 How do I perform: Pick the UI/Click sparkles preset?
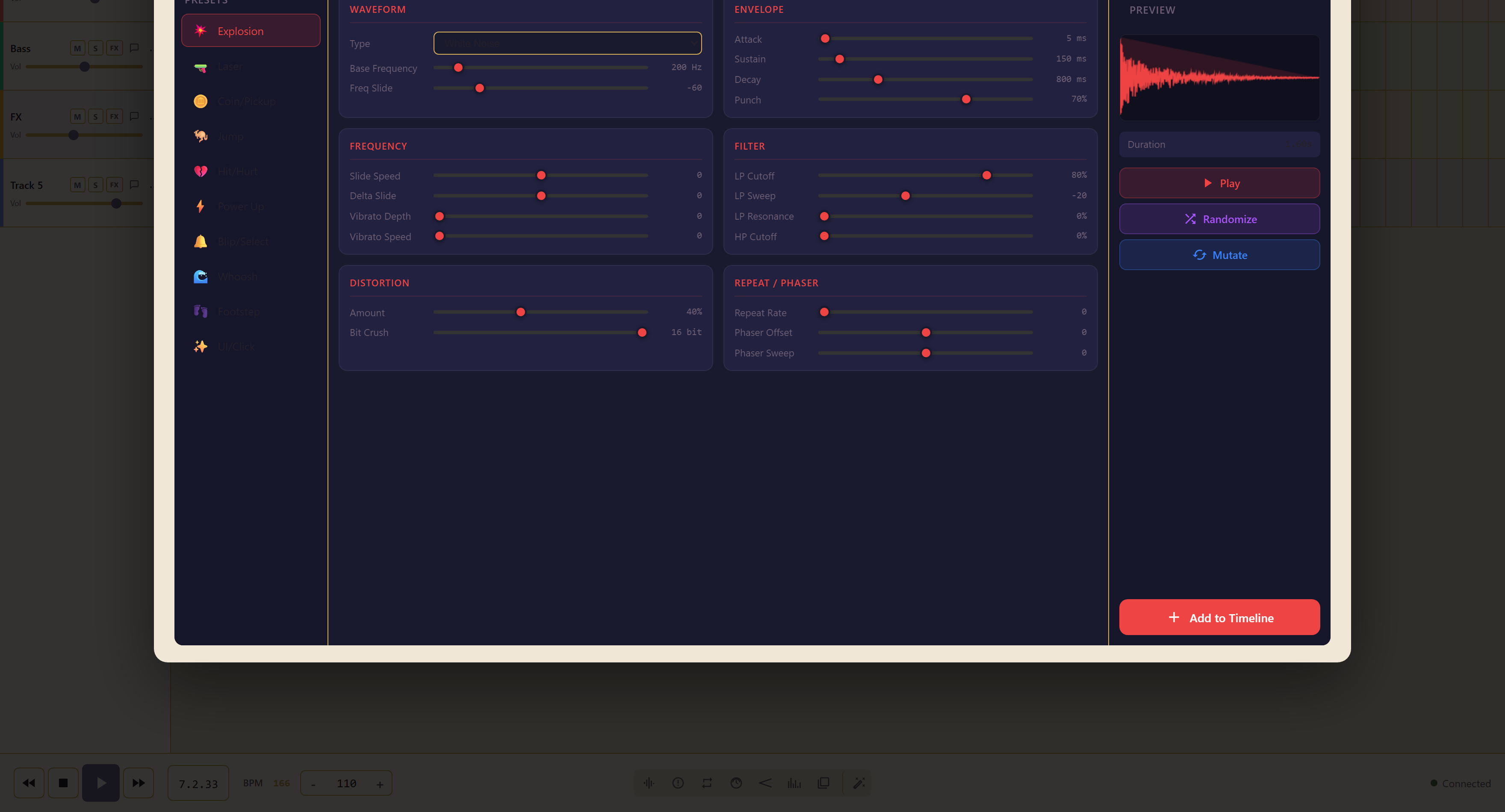click(x=251, y=347)
